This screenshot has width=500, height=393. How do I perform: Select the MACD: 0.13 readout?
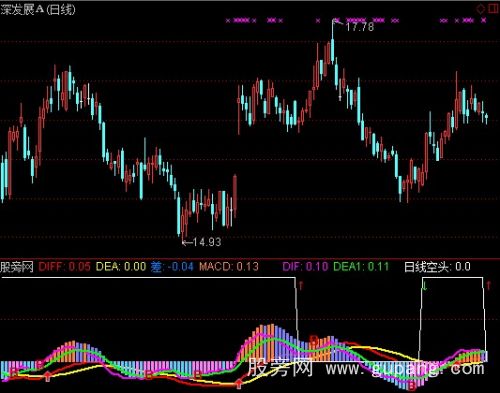(x=229, y=267)
